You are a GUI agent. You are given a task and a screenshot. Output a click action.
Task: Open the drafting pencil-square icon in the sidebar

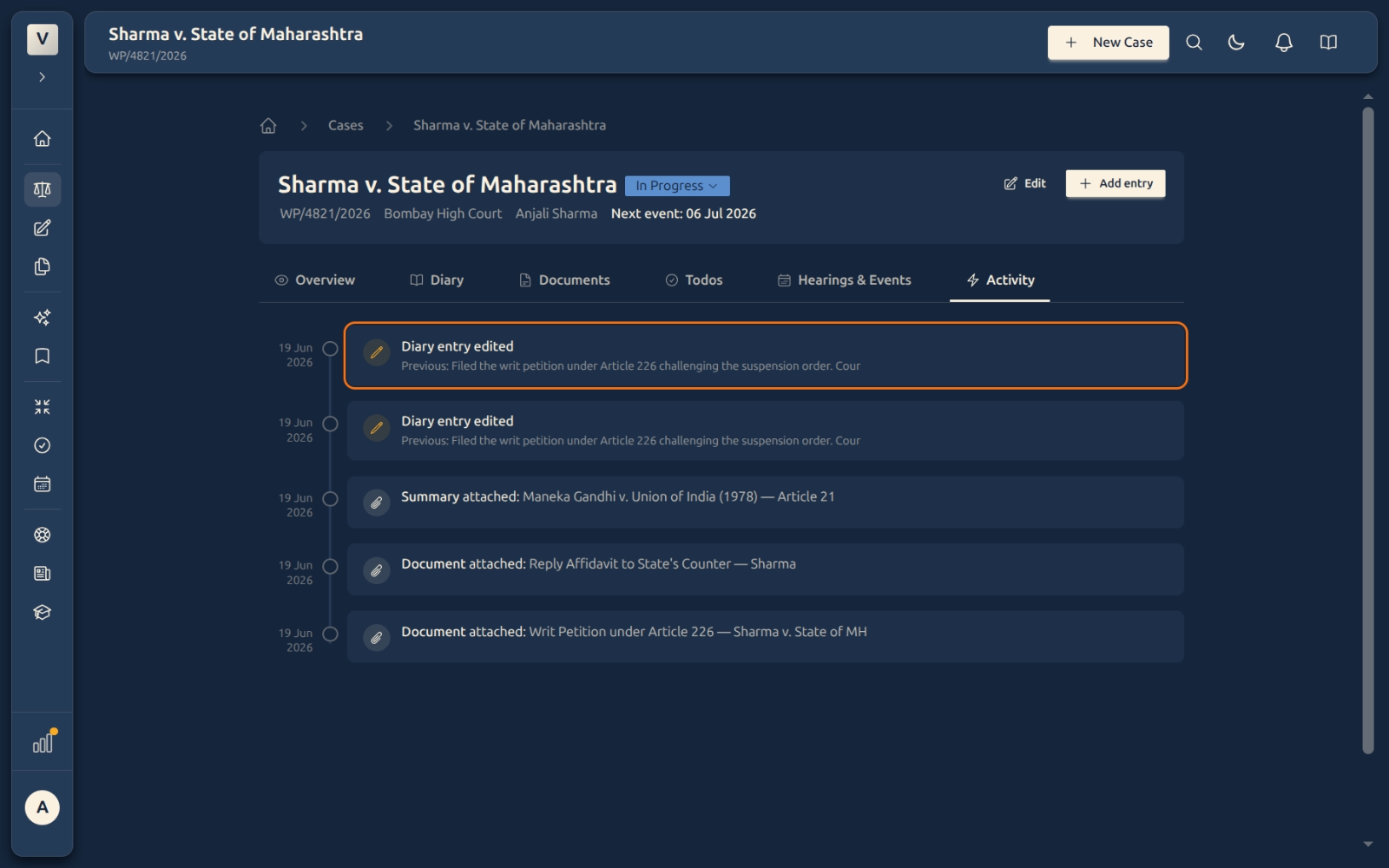[x=42, y=228]
